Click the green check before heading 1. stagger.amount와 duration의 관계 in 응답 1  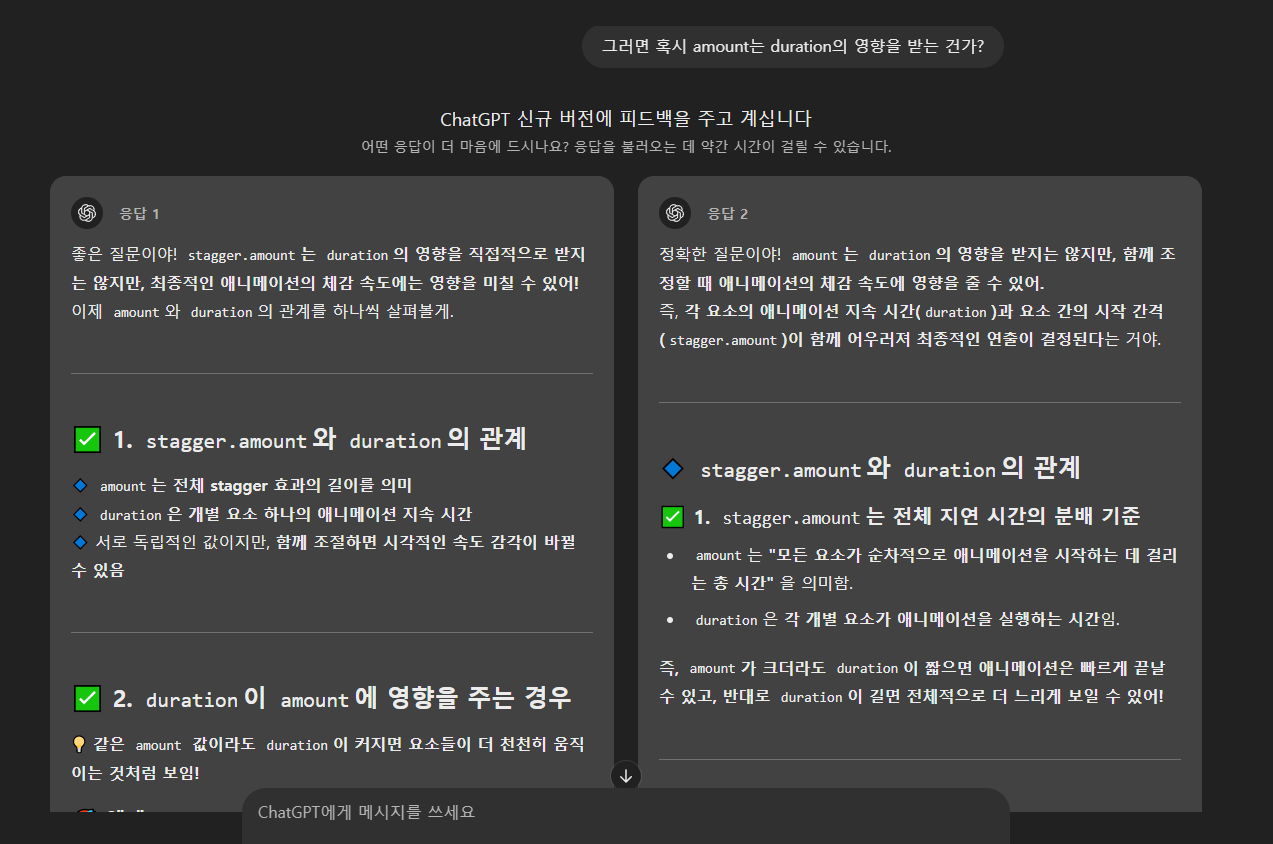(x=87, y=440)
